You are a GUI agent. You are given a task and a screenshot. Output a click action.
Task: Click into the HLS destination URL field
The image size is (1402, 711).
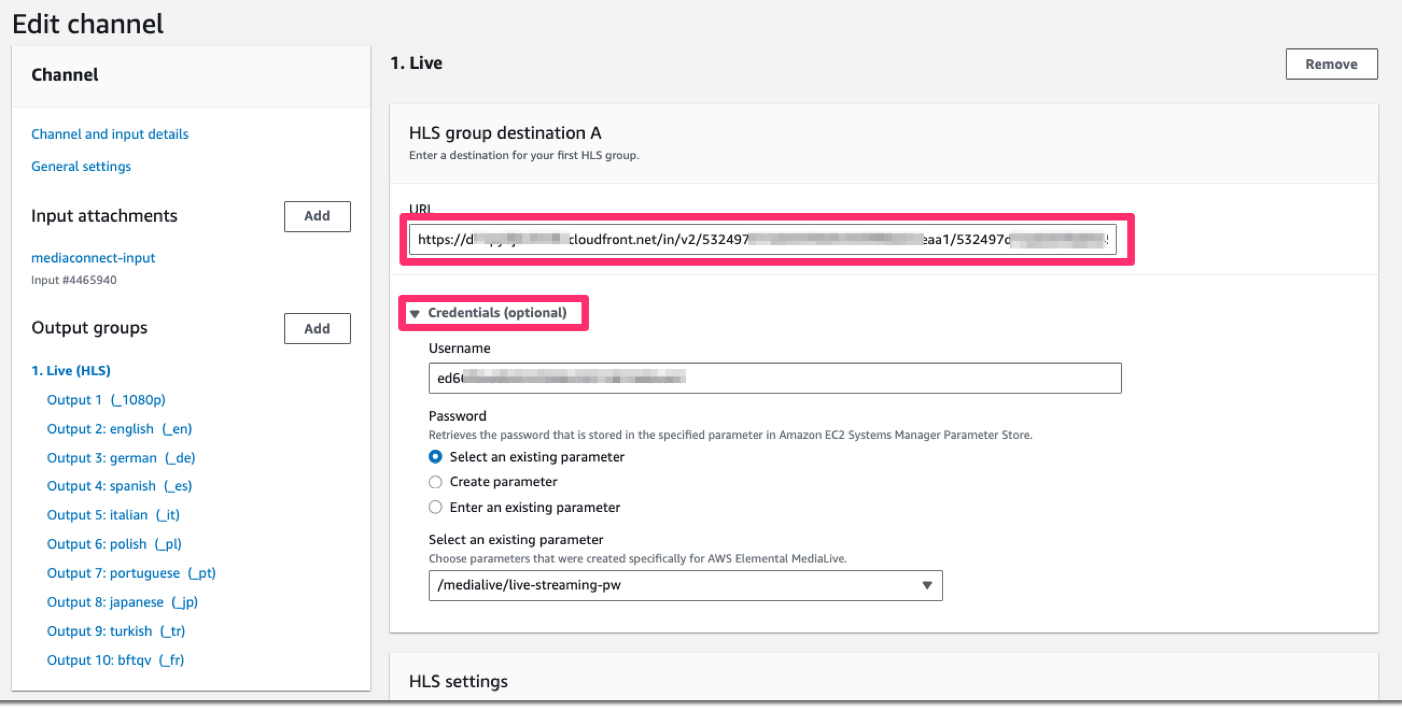764,239
